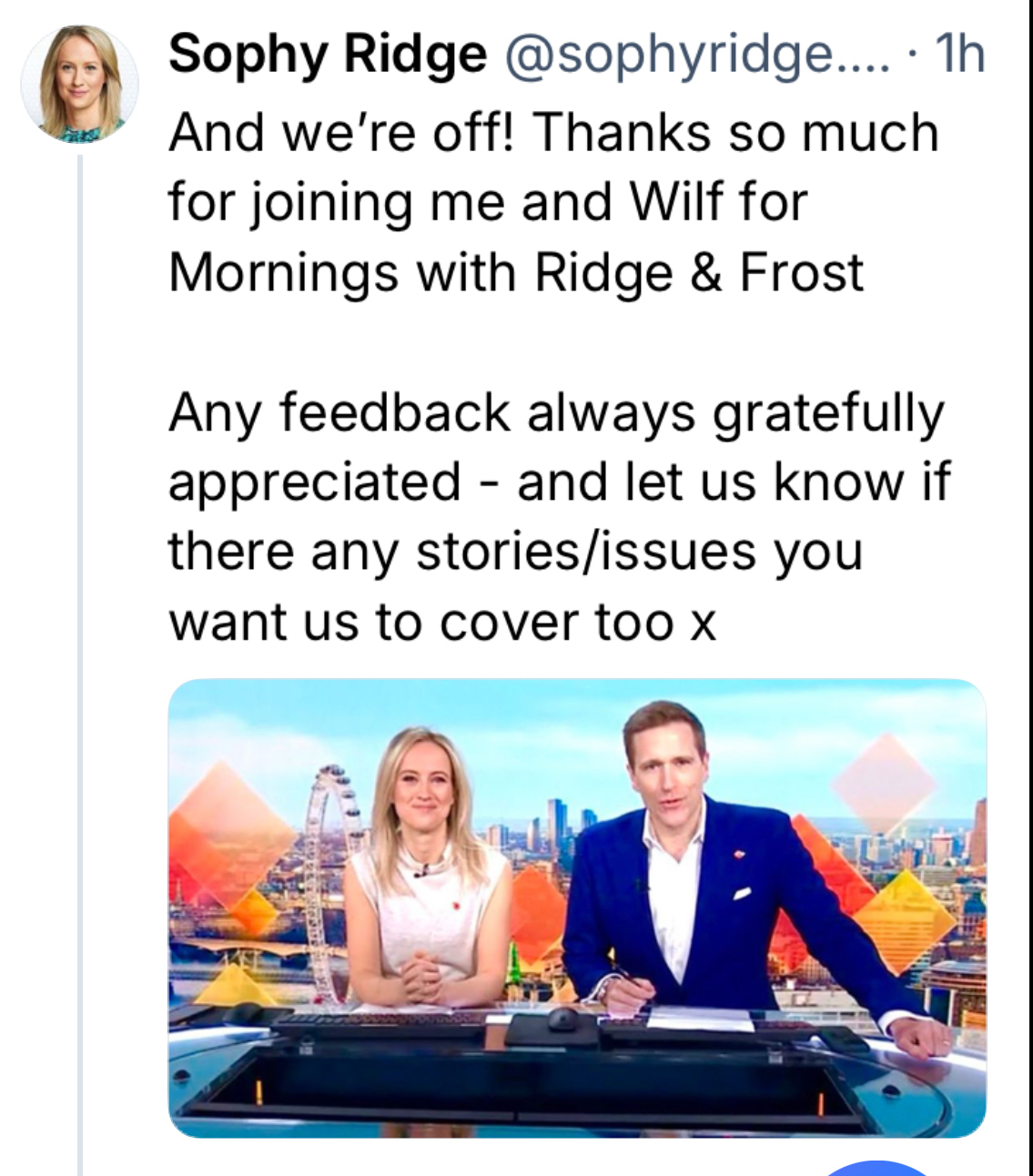The height and width of the screenshot is (1176, 1033).
Task: Tap the "there any stories/issues you" line
Action: point(515,553)
